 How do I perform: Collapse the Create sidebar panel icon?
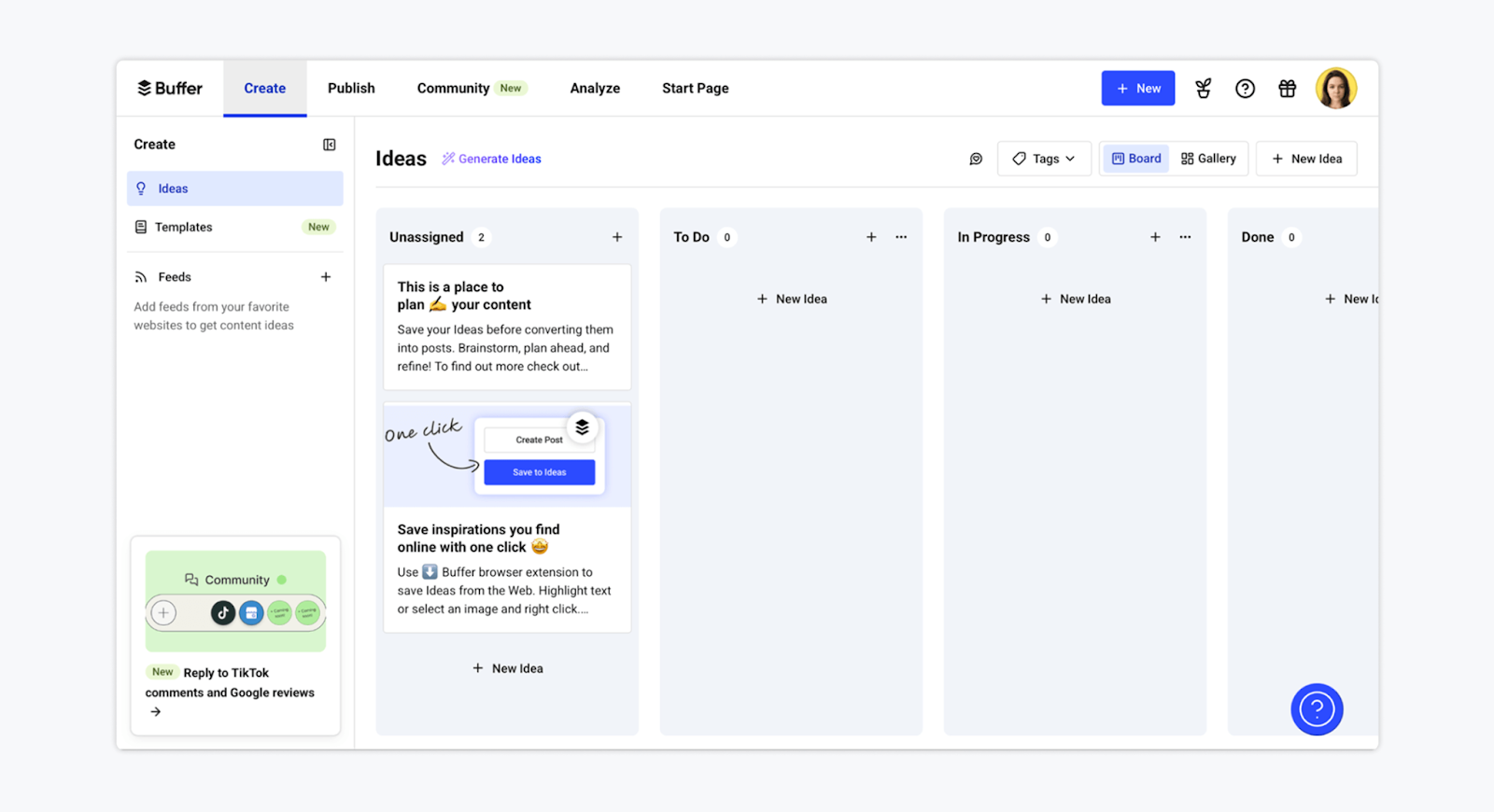click(x=329, y=145)
